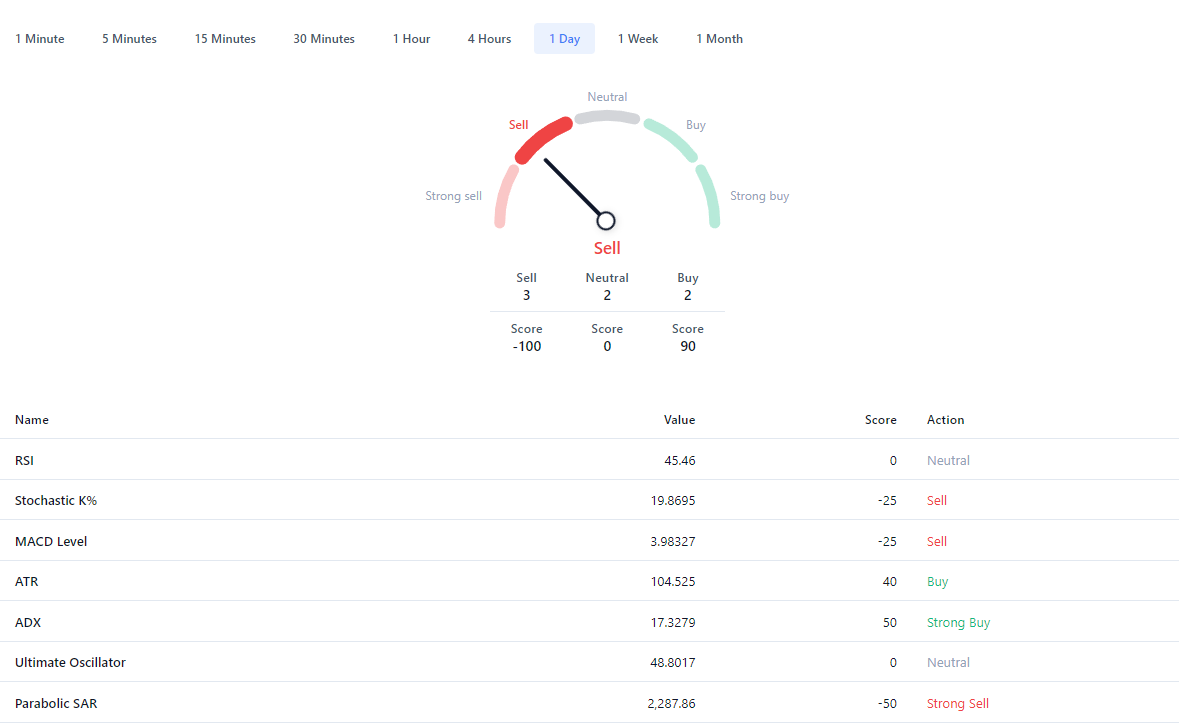This screenshot has height=723, width=1179.
Task: Select the 5 Minutes tab
Action: (129, 38)
